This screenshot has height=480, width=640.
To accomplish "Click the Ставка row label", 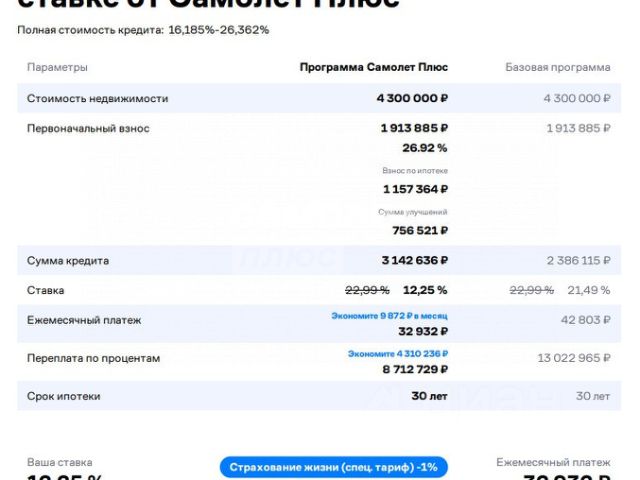I will click(46, 290).
